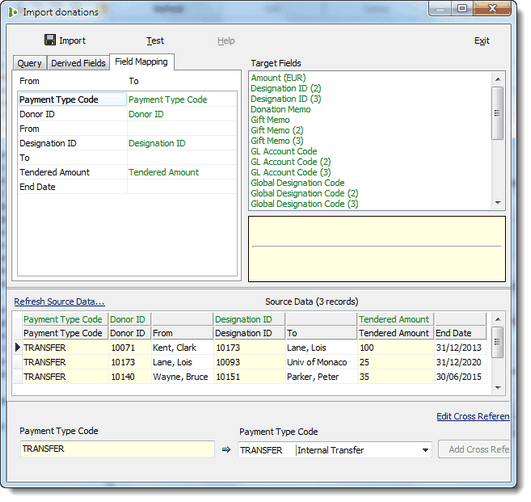Select Donation Memo in Target Fields
531x502 pixels.
[280, 109]
